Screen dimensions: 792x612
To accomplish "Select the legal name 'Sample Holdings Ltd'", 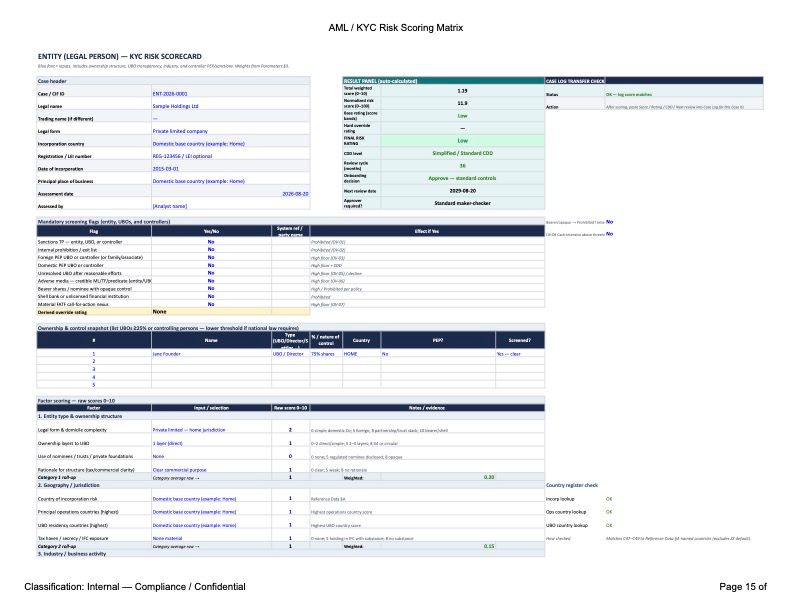I will tap(175, 106).
